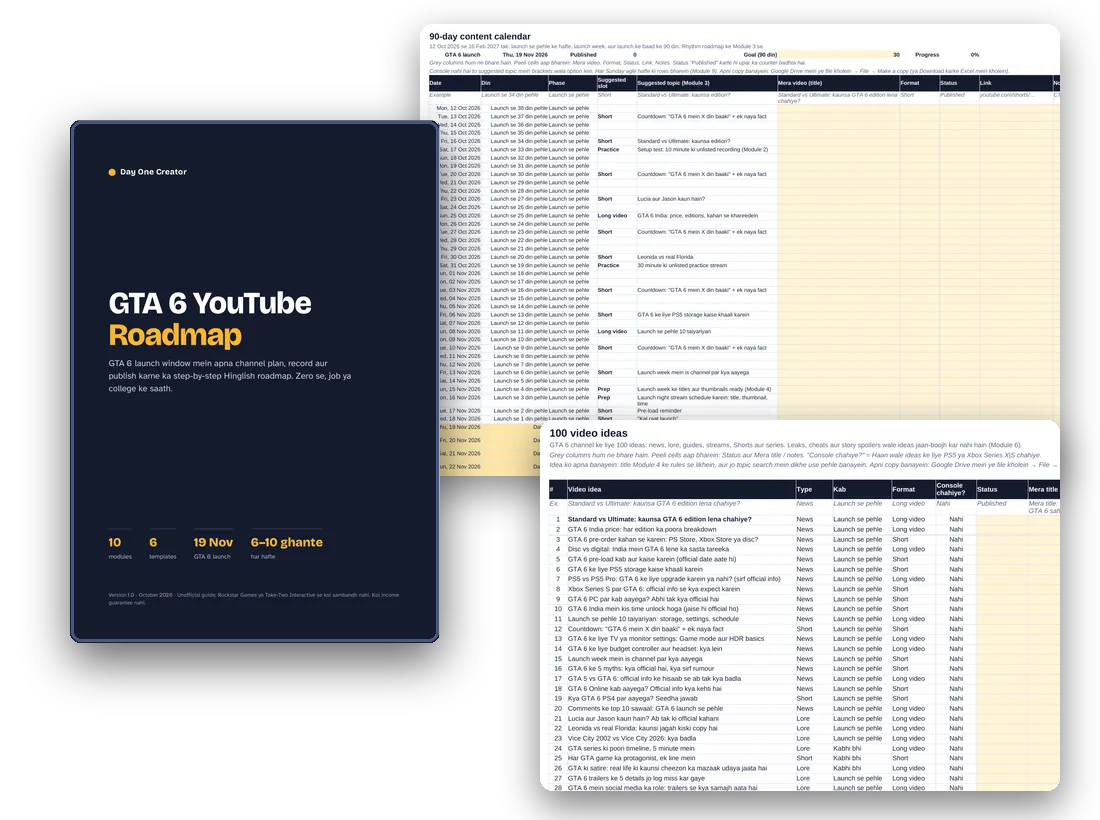
Task: Select the orange Roadmap title word on the cover
Action: coord(175,335)
